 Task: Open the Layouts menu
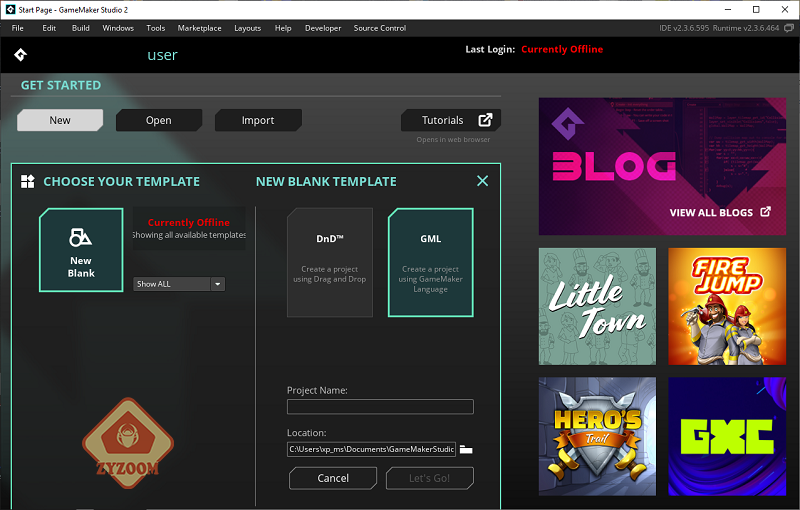247,28
